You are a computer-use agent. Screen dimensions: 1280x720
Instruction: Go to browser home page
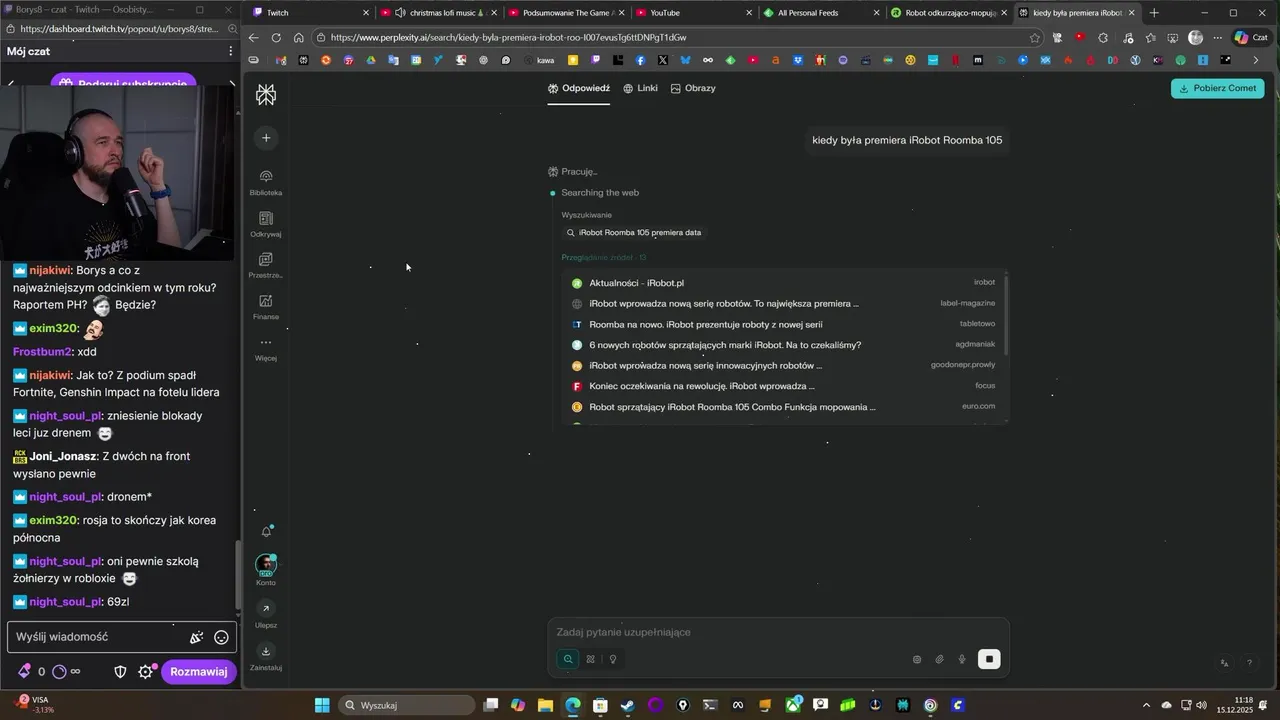tap(298, 37)
